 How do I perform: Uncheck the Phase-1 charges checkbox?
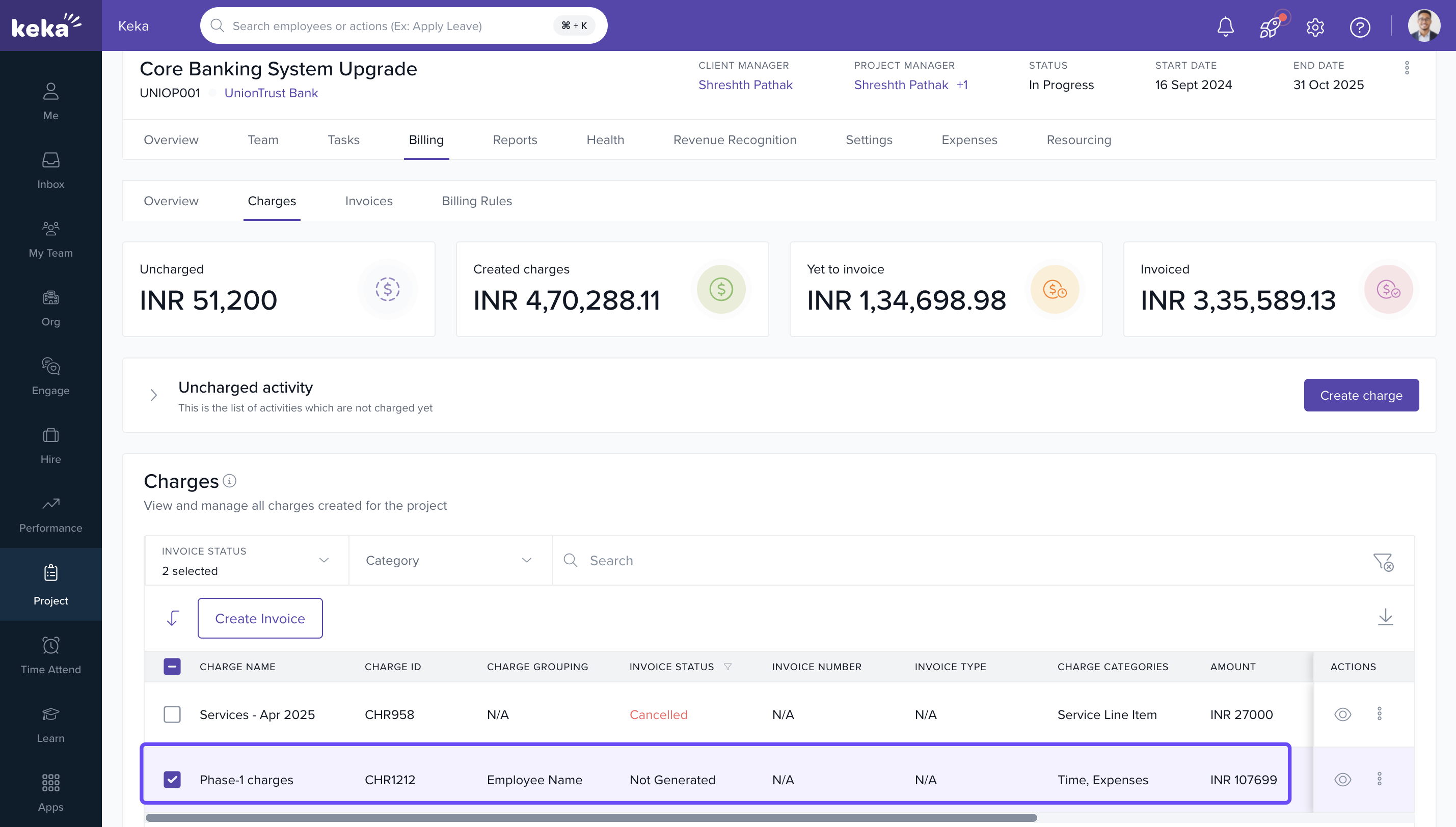[172, 779]
